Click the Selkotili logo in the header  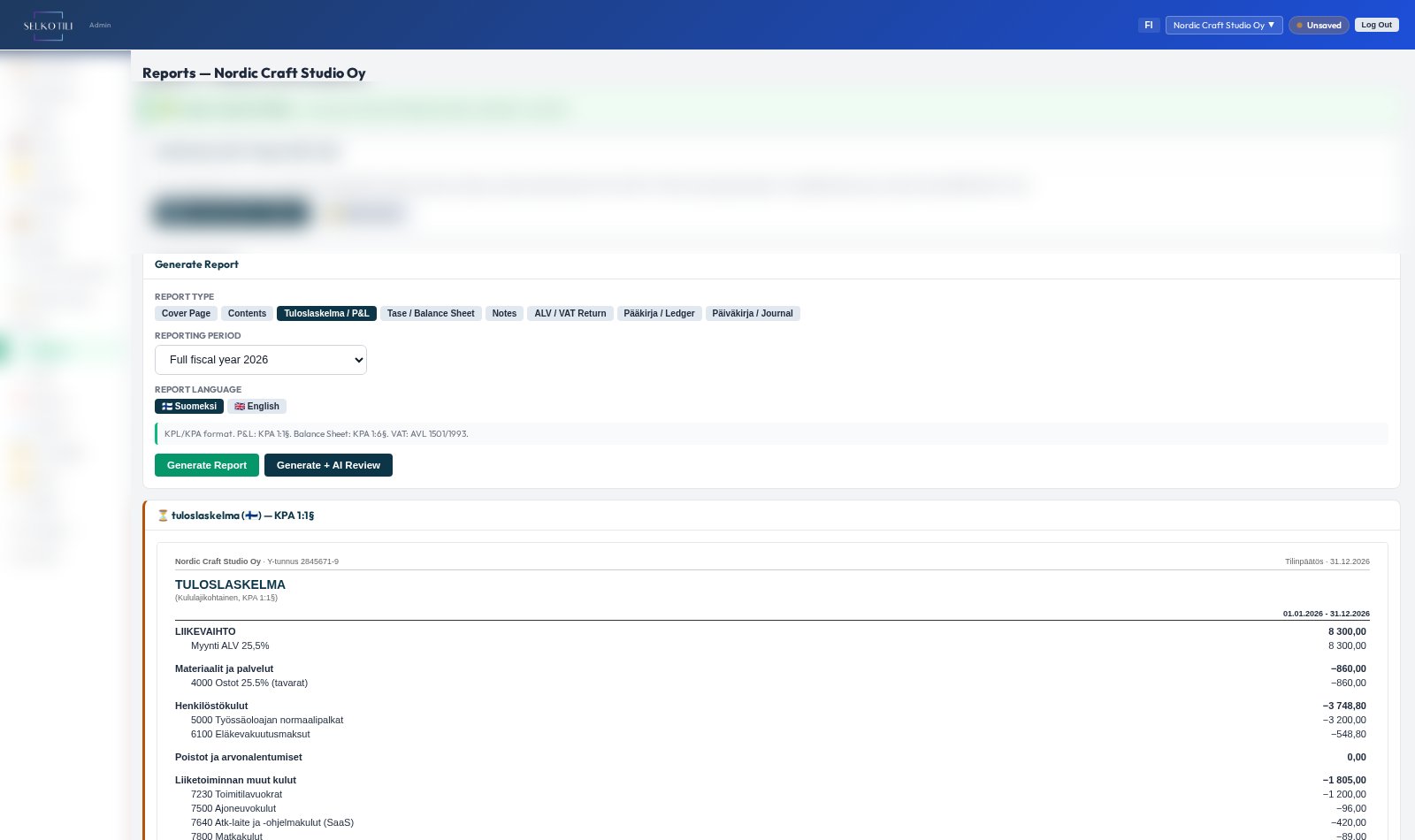click(48, 26)
